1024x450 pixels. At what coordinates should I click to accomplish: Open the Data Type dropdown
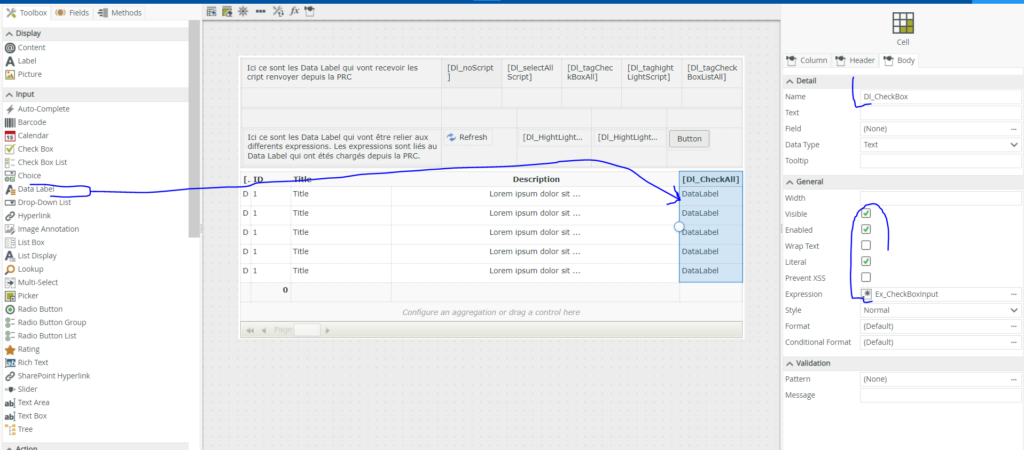(940, 145)
